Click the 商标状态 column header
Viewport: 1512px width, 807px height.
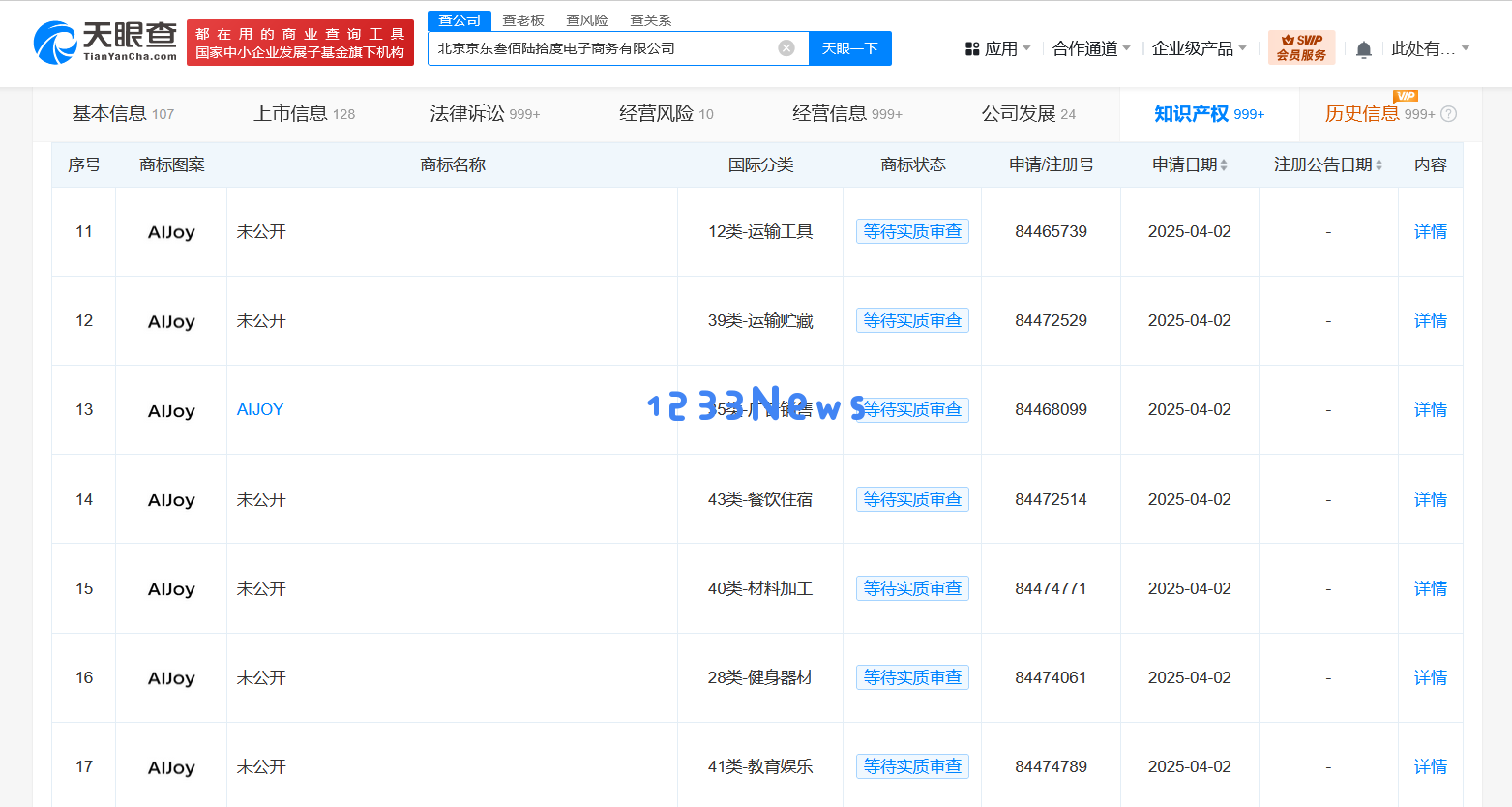pos(913,165)
